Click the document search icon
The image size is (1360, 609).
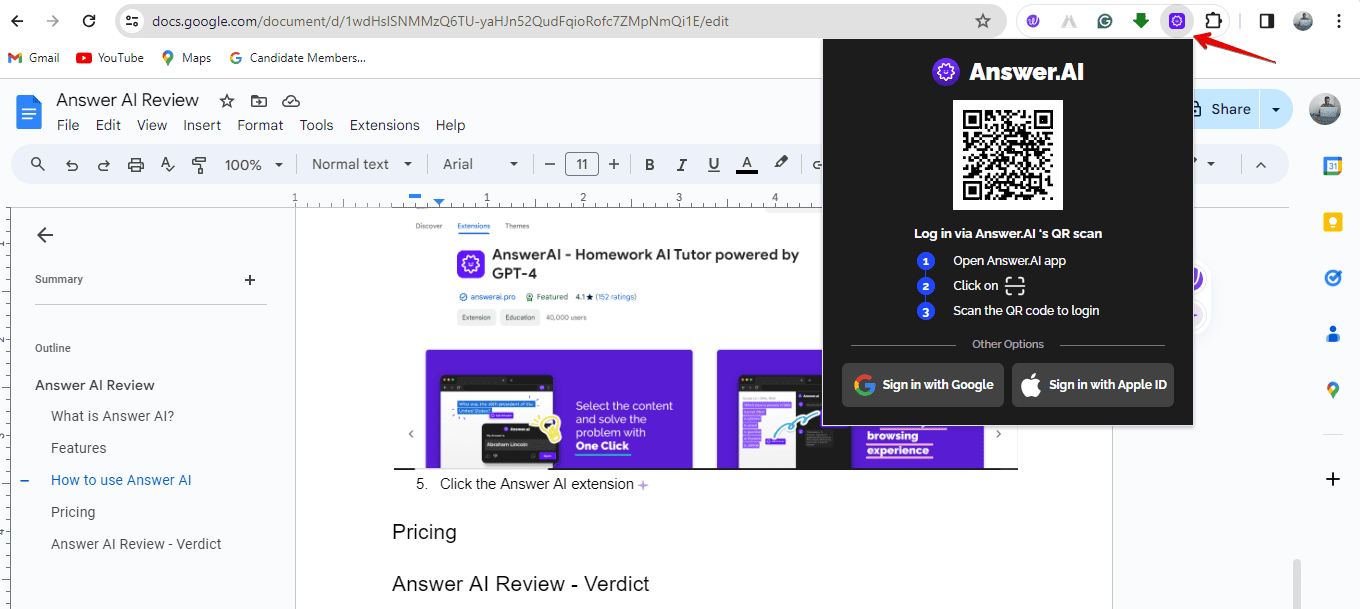coord(37,164)
